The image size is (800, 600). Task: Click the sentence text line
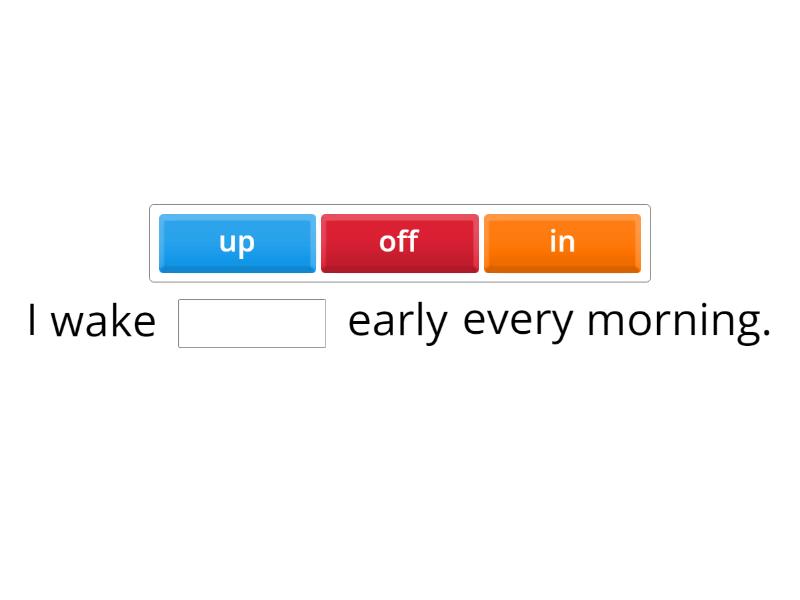click(x=400, y=321)
